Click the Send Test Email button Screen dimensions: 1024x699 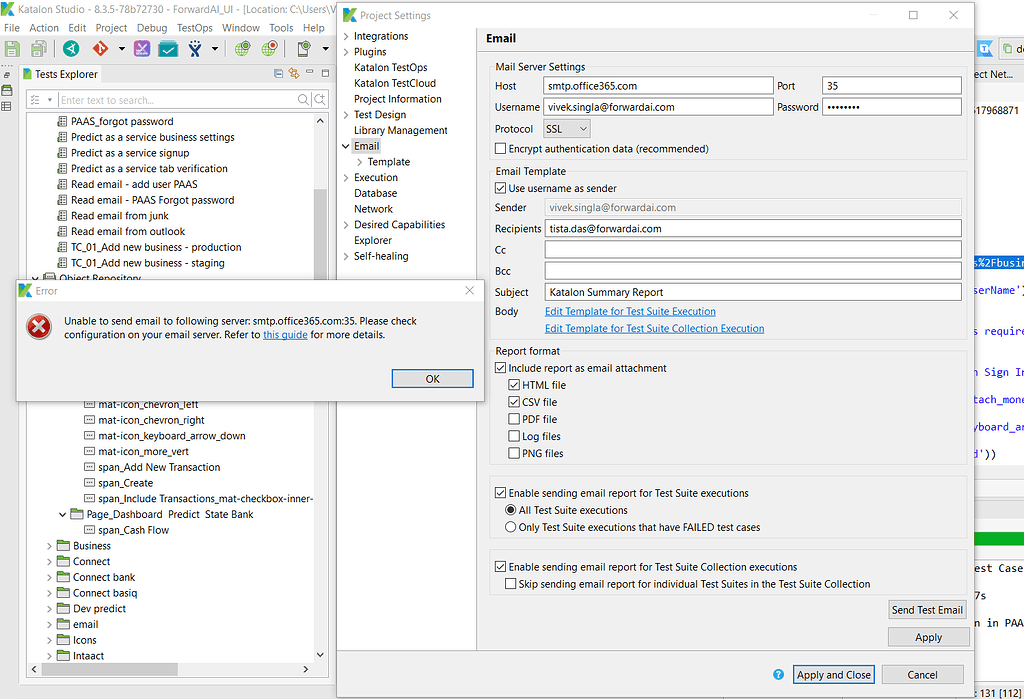(927, 609)
